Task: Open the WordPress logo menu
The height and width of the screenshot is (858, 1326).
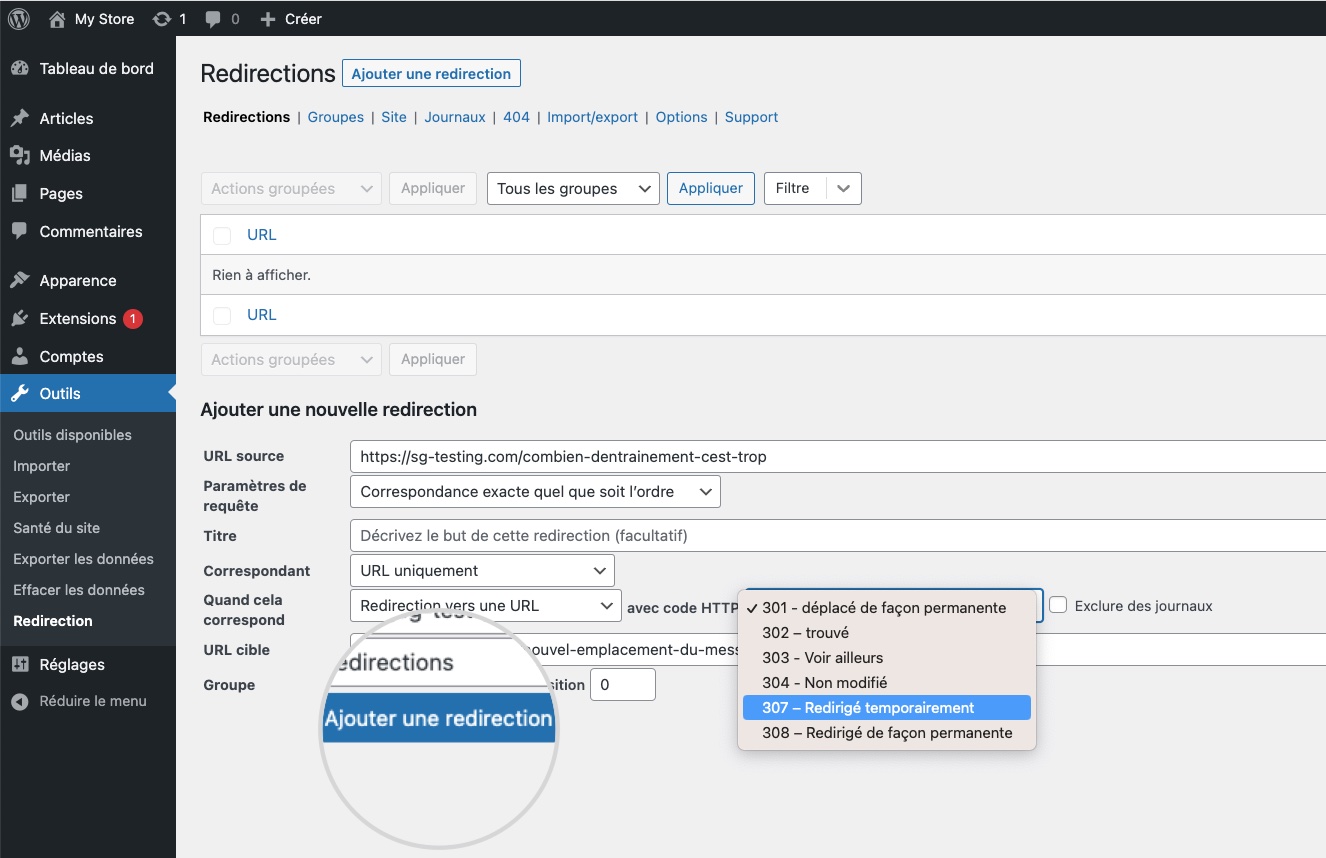Action: tap(19, 19)
